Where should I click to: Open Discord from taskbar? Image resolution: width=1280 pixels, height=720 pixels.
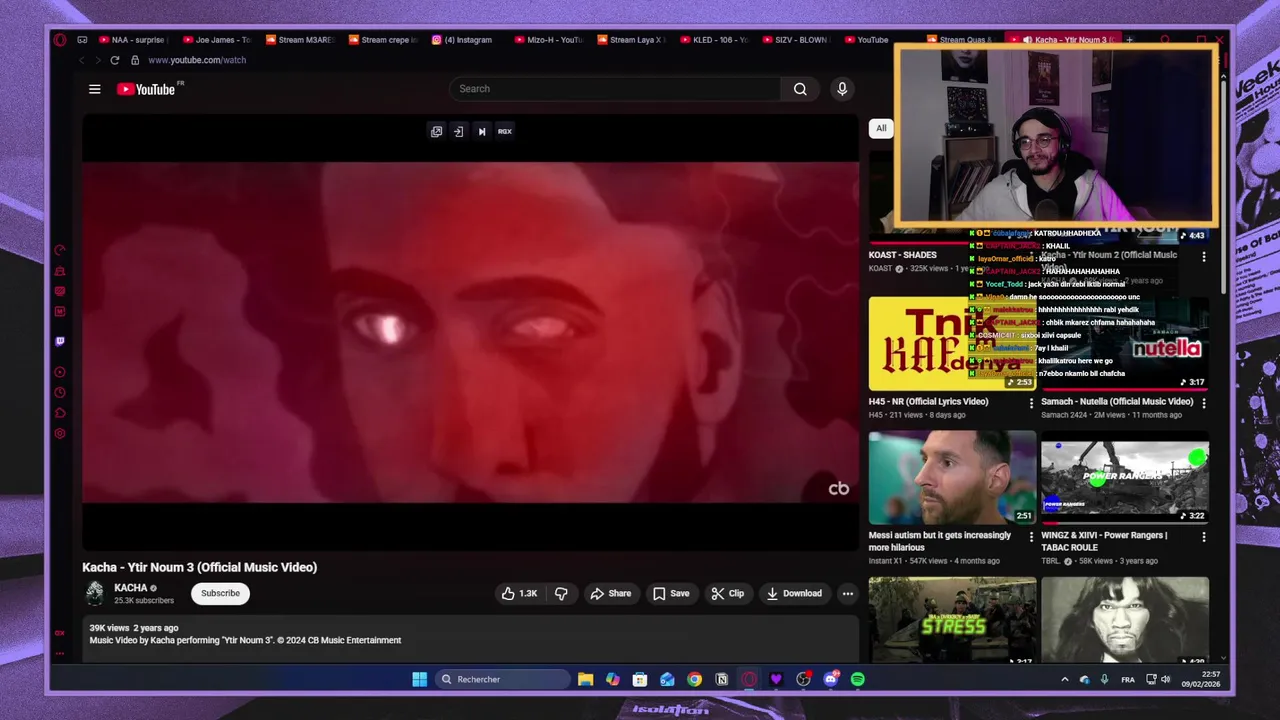(831, 679)
